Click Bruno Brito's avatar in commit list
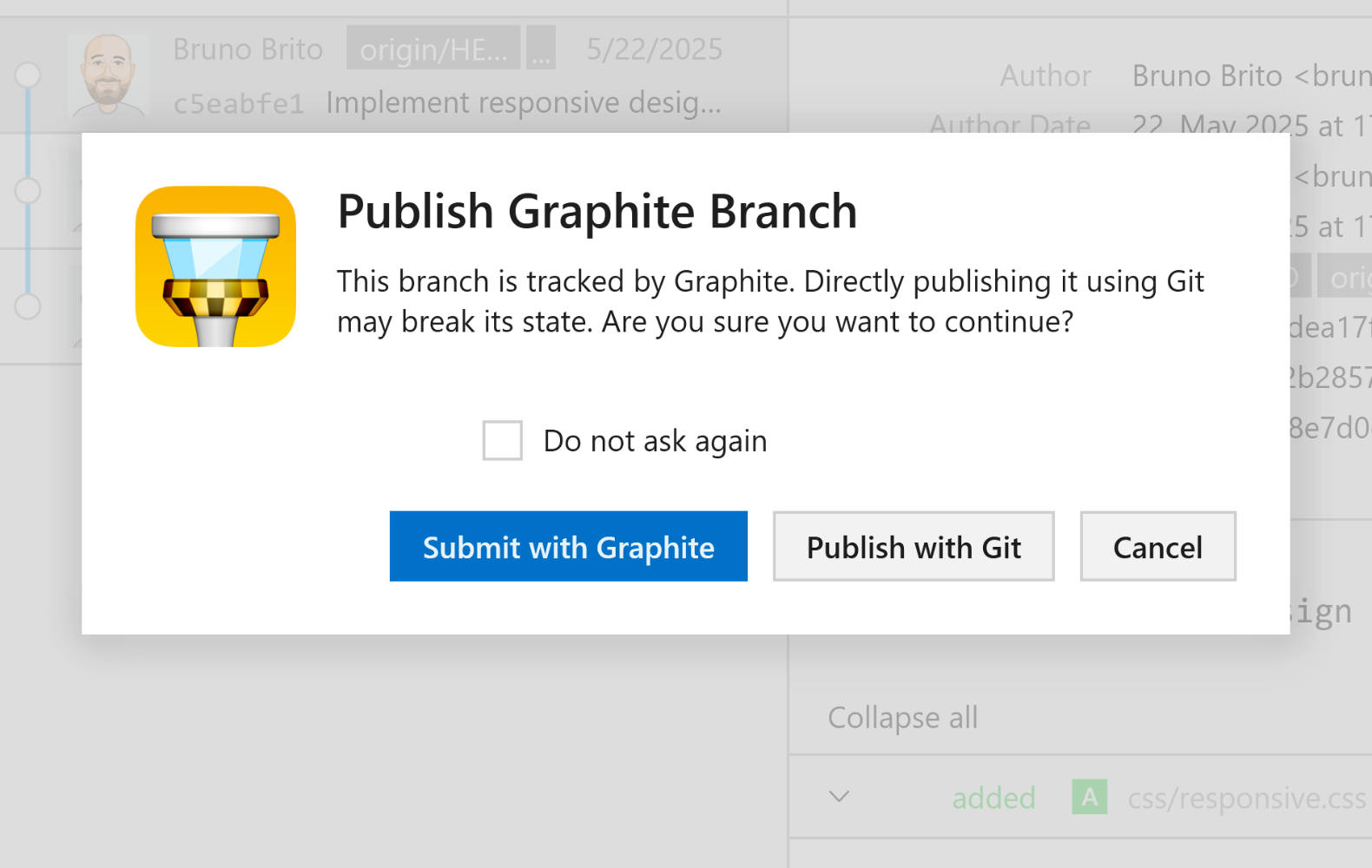The image size is (1372, 868). (108, 76)
